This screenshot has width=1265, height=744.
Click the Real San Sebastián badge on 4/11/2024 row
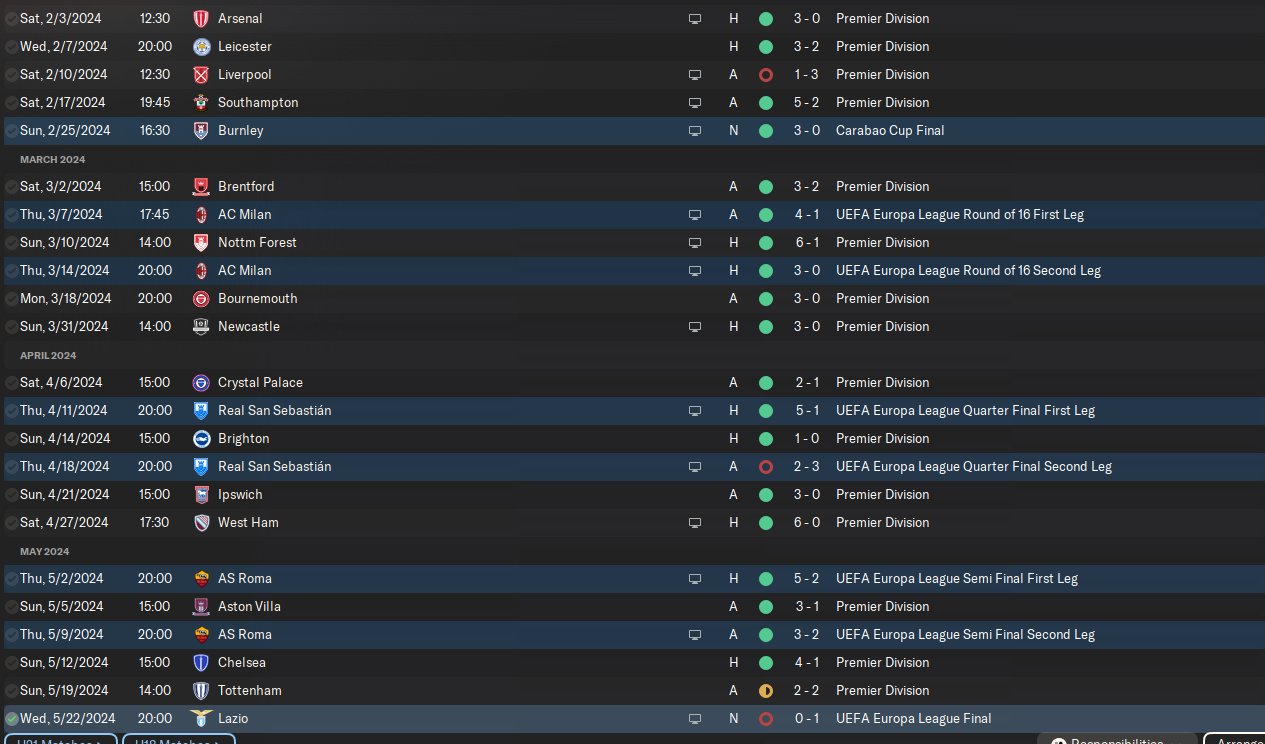coord(201,410)
